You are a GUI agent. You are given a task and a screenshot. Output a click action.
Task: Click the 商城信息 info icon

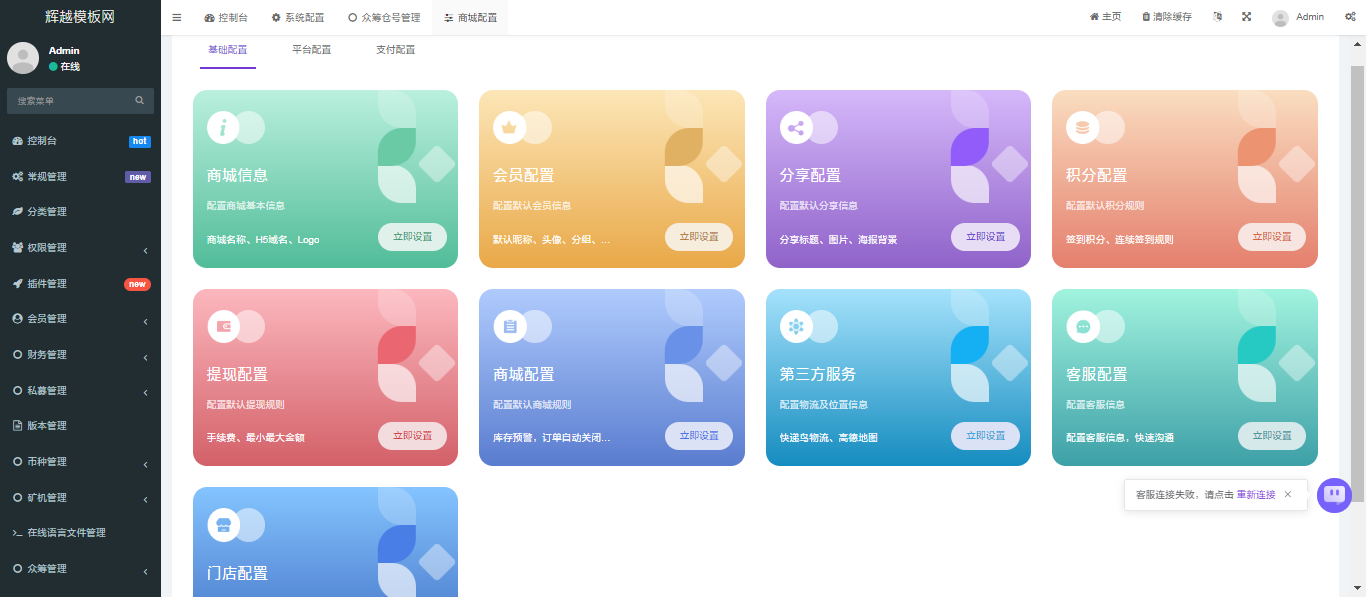pos(223,127)
